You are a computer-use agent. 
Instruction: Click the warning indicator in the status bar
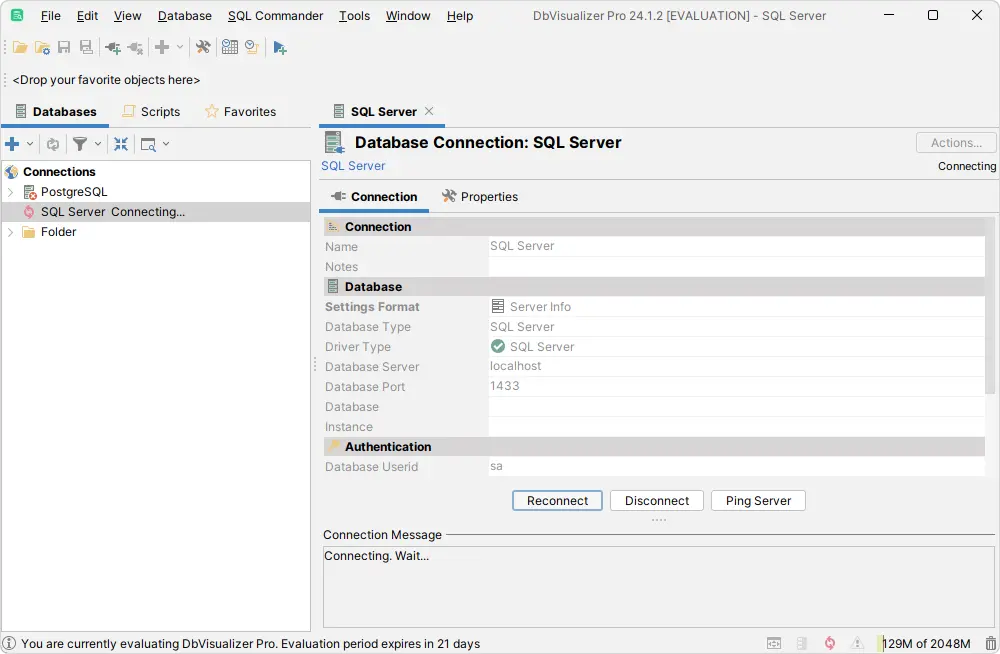[x=857, y=643]
